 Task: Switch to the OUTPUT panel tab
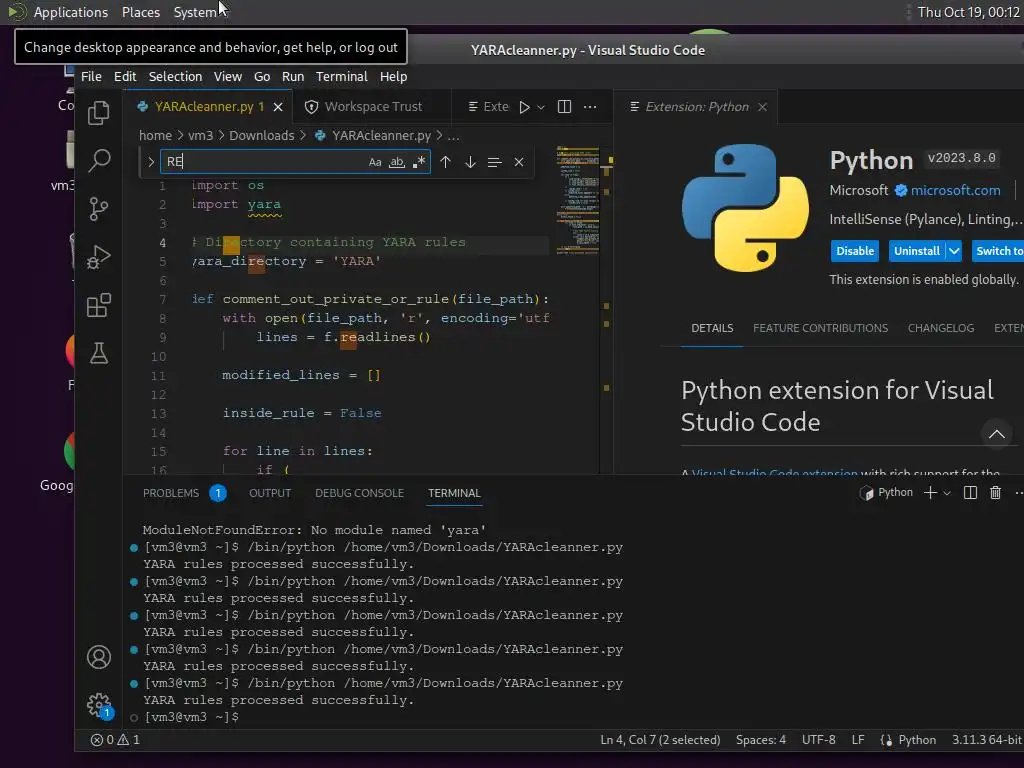pyautogui.click(x=270, y=493)
